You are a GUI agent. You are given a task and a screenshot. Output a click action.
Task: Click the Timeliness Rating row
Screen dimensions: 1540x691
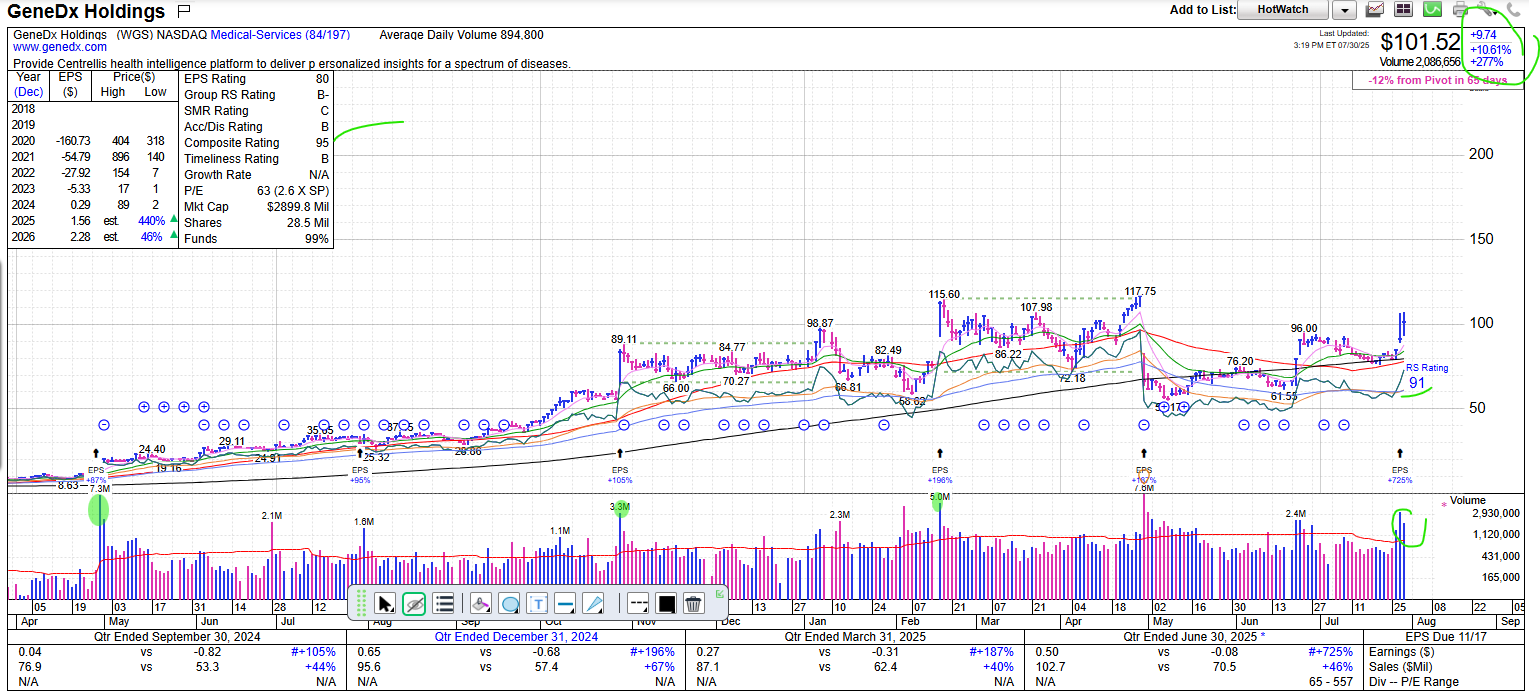[256, 159]
